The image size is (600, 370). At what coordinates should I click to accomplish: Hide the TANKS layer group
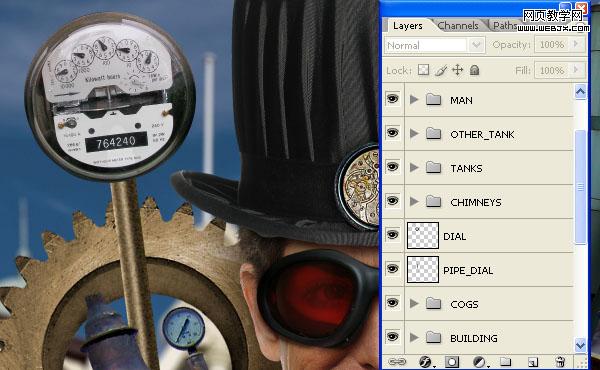pyautogui.click(x=393, y=167)
